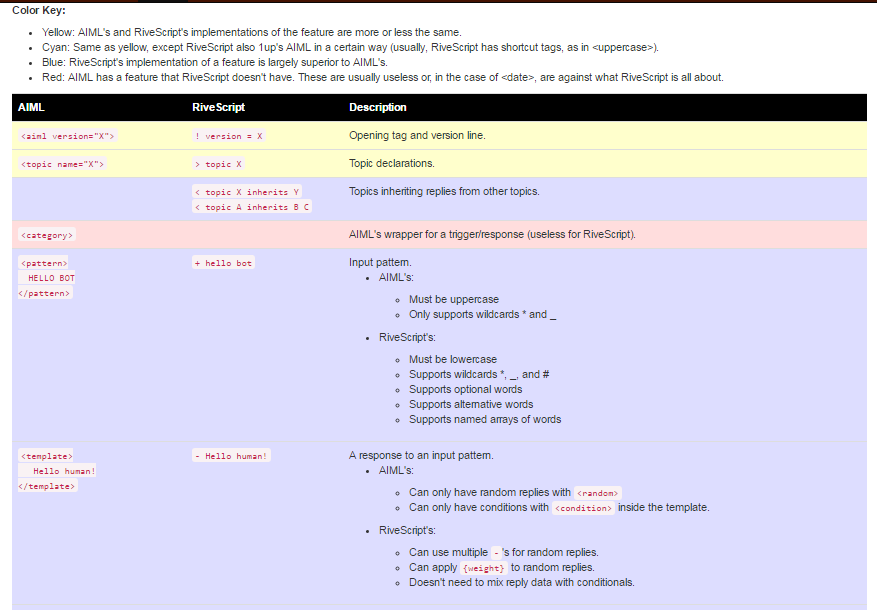Click the <topic name="X"> code snippet
The image size is (877, 610).
[62, 164]
